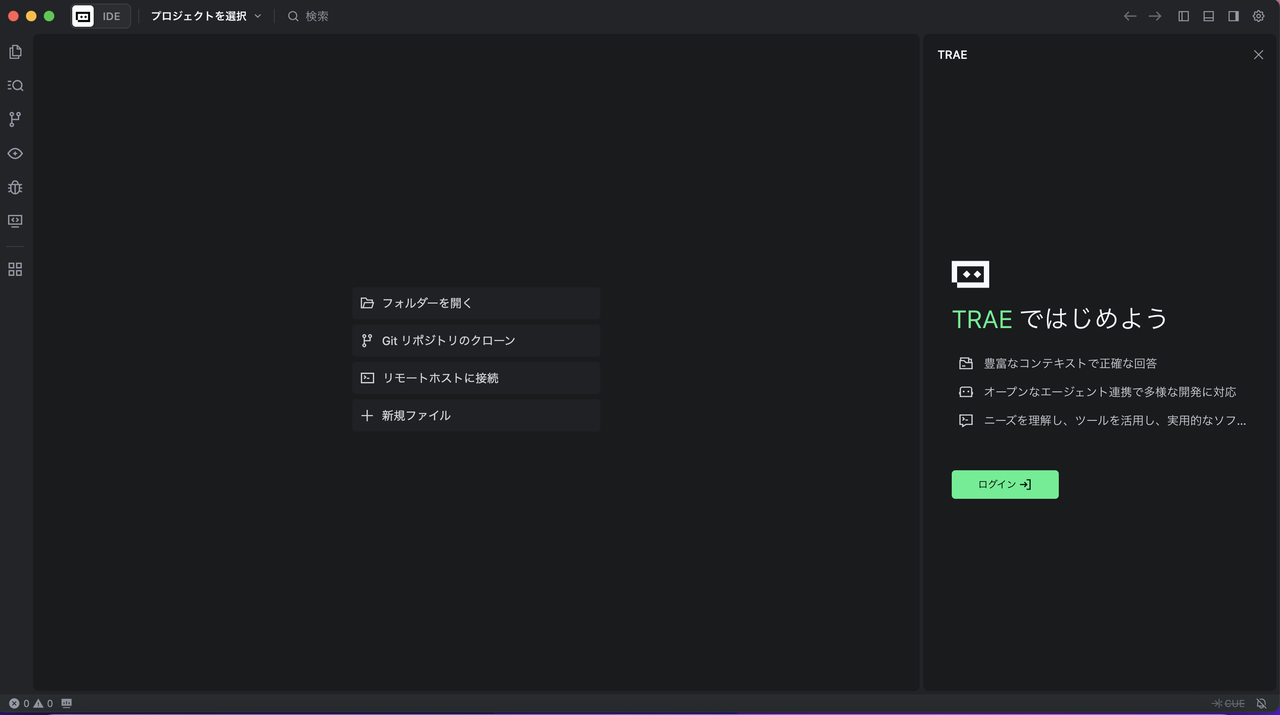Toggle the right AI sidebar layout
The image size is (1280, 715).
coord(1234,16)
